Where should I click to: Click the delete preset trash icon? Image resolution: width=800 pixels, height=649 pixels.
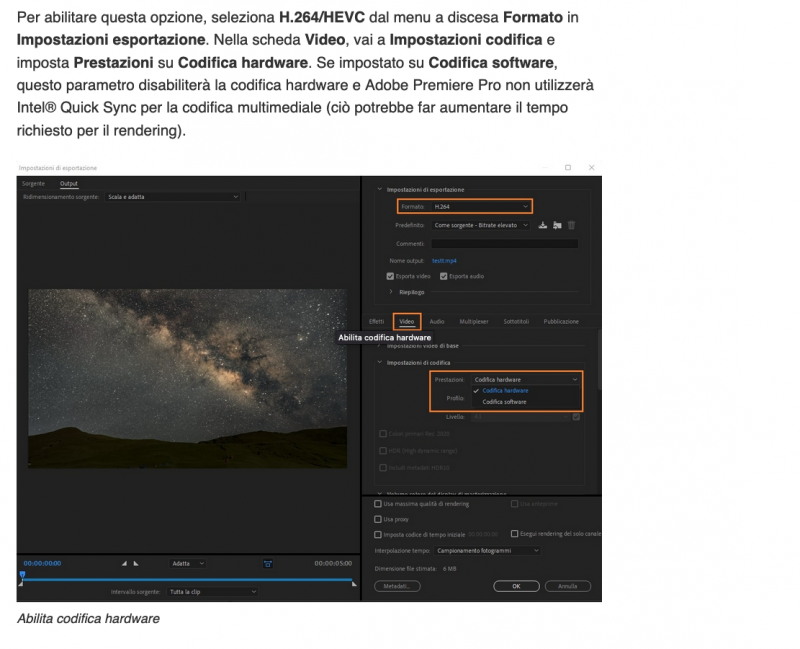571,225
